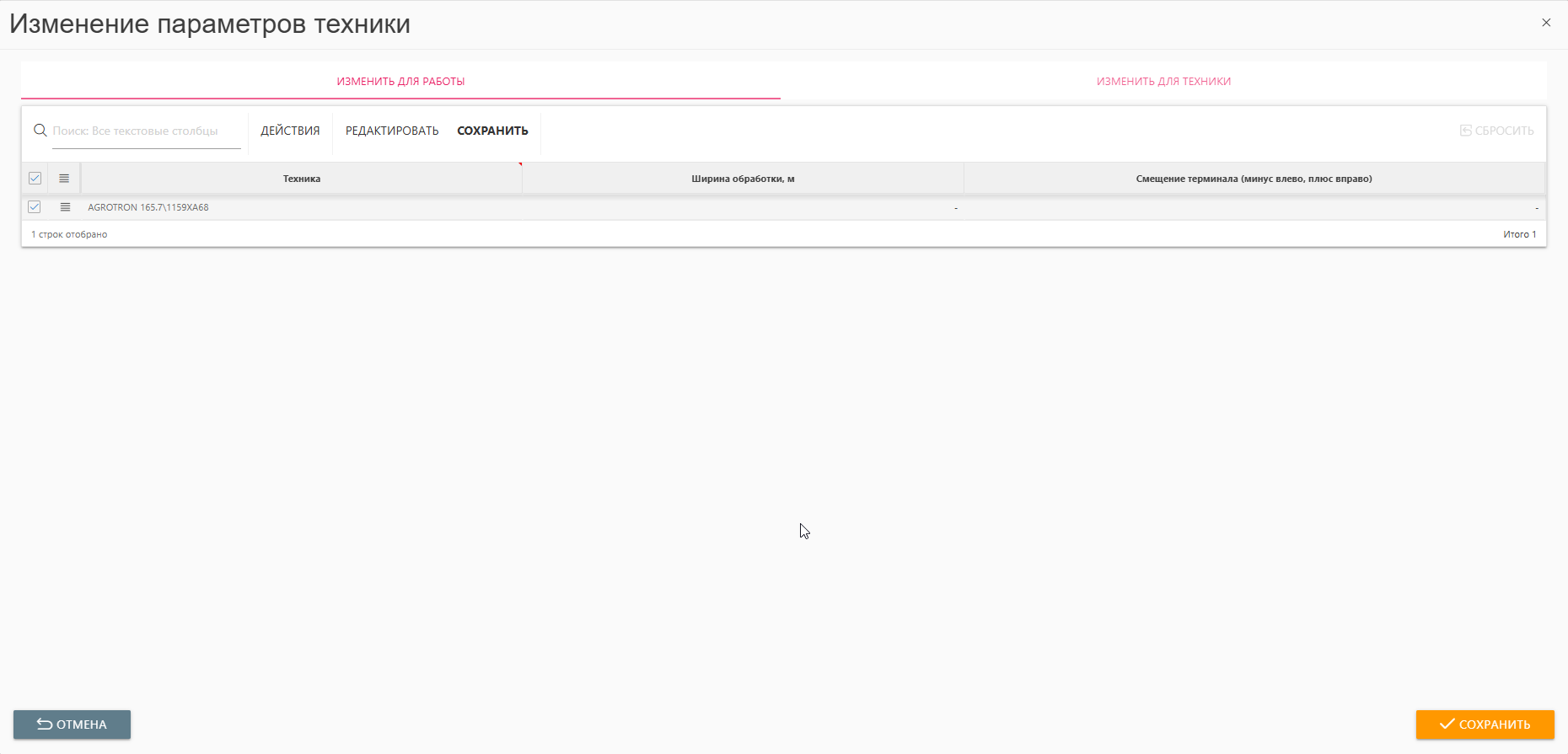Click the СБРОСИТЬ reset button
The height and width of the screenshot is (754, 1568).
pos(1496,131)
